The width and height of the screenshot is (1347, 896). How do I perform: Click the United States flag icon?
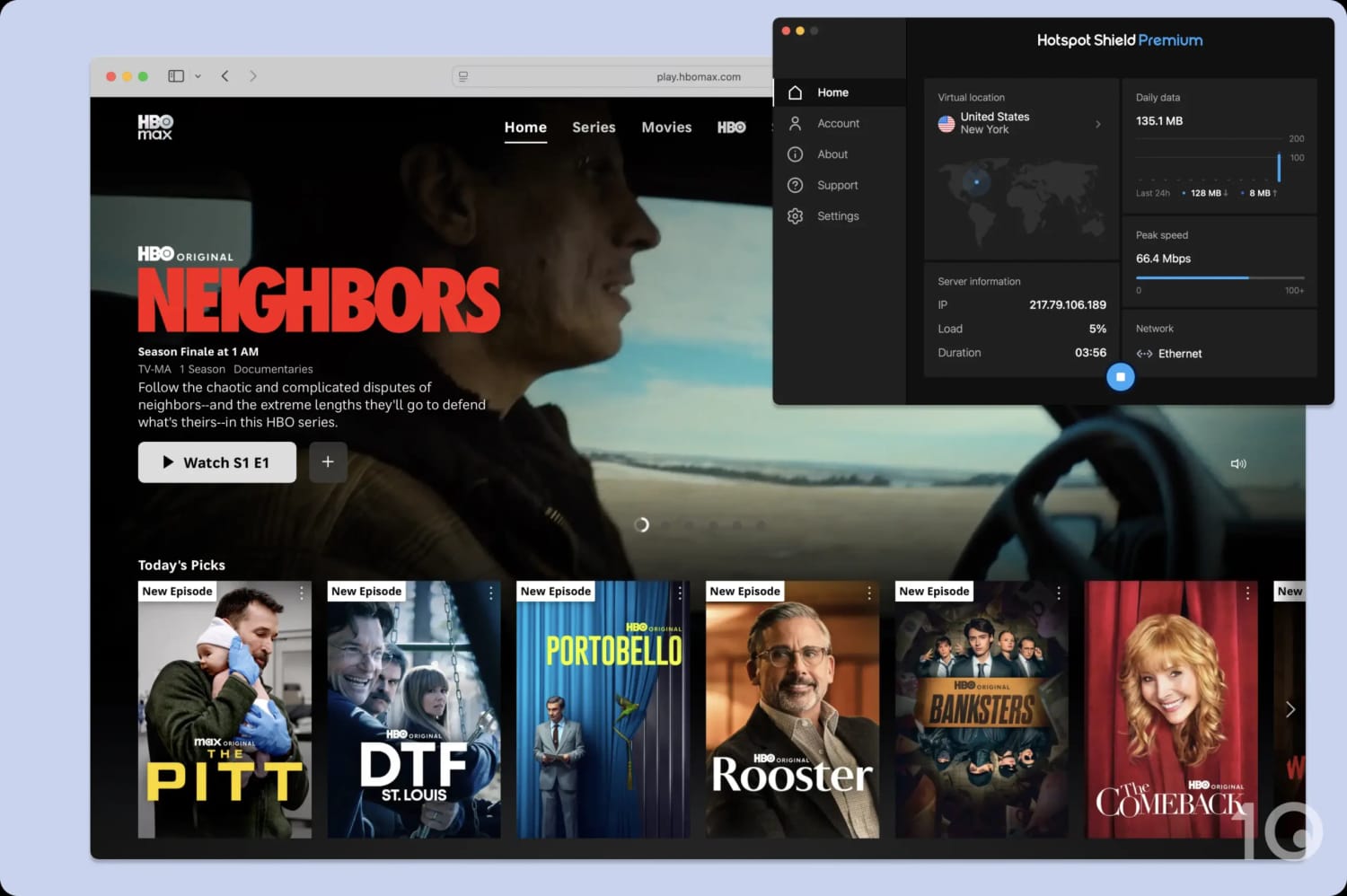pyautogui.click(x=946, y=123)
